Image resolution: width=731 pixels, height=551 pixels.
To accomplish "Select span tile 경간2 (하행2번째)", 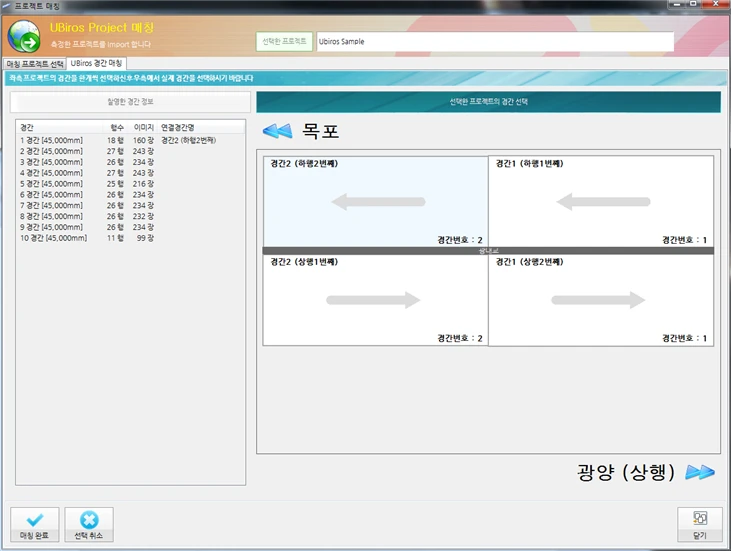I will tap(375, 201).
